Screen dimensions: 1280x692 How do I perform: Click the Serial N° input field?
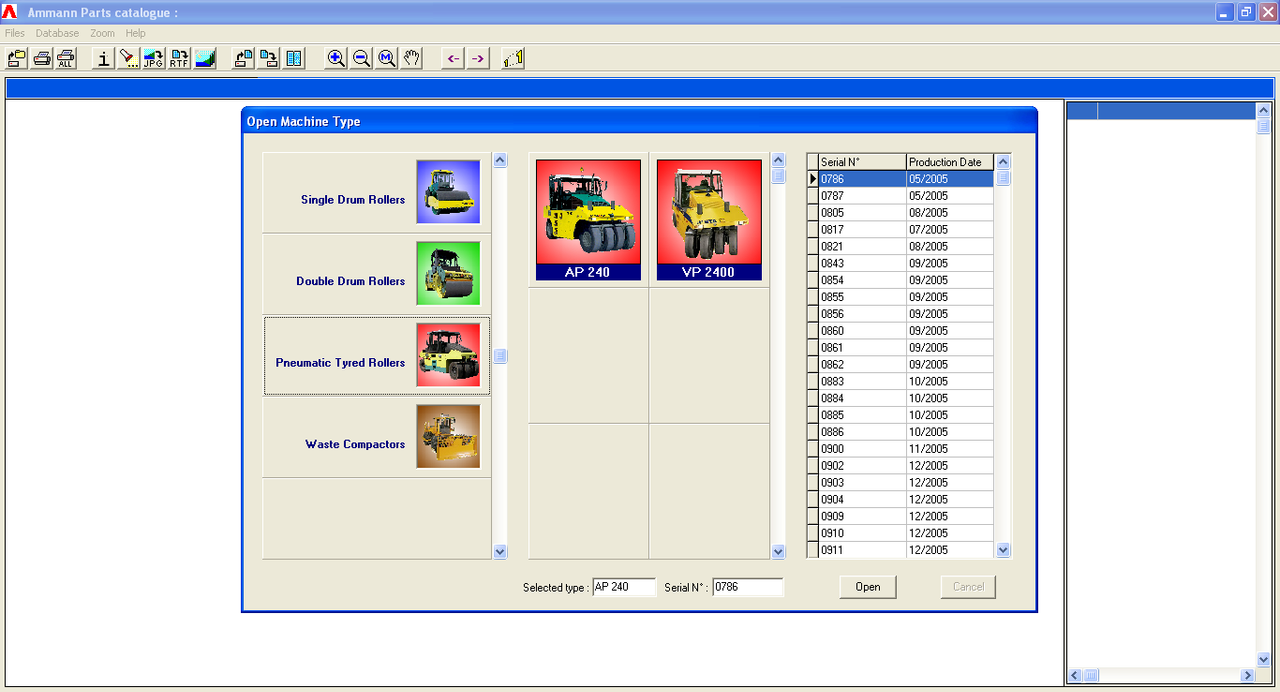(x=748, y=587)
